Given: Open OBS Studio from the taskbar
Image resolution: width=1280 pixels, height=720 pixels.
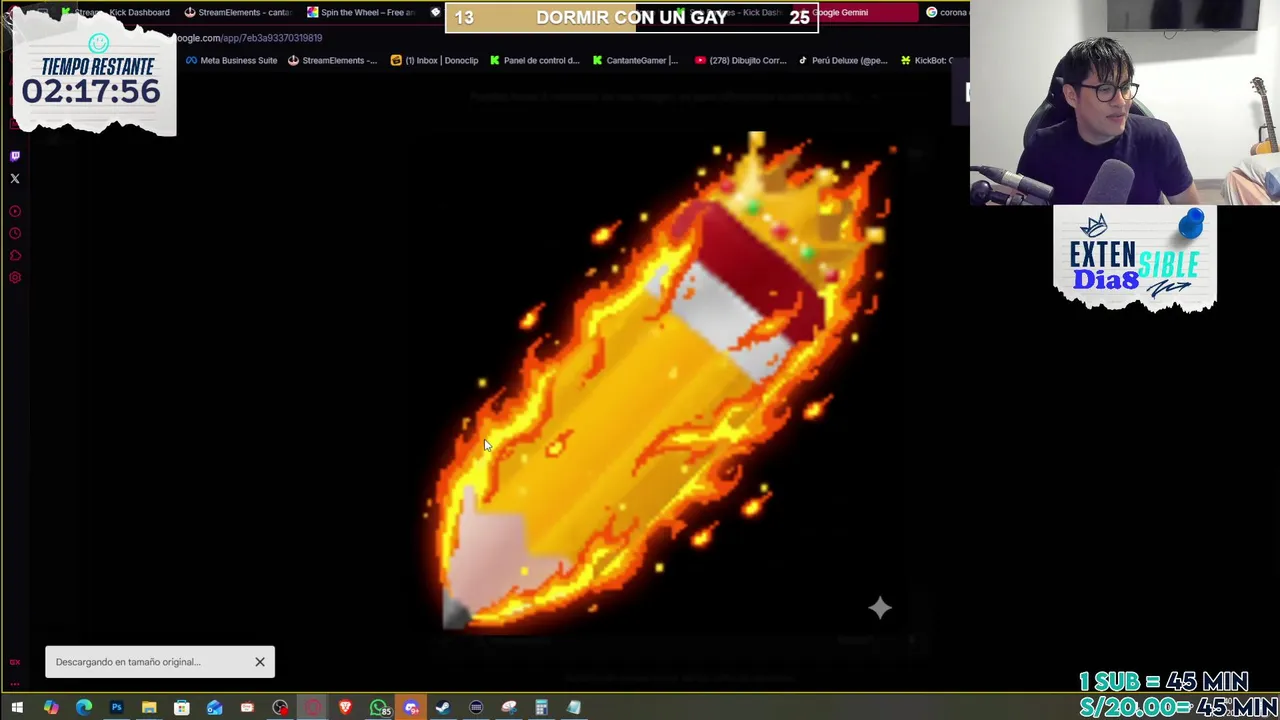Looking at the screenshot, I should (280, 708).
